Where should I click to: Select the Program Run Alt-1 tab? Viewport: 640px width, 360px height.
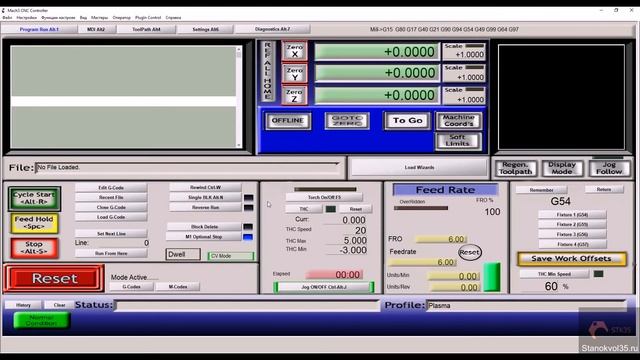[x=39, y=29]
